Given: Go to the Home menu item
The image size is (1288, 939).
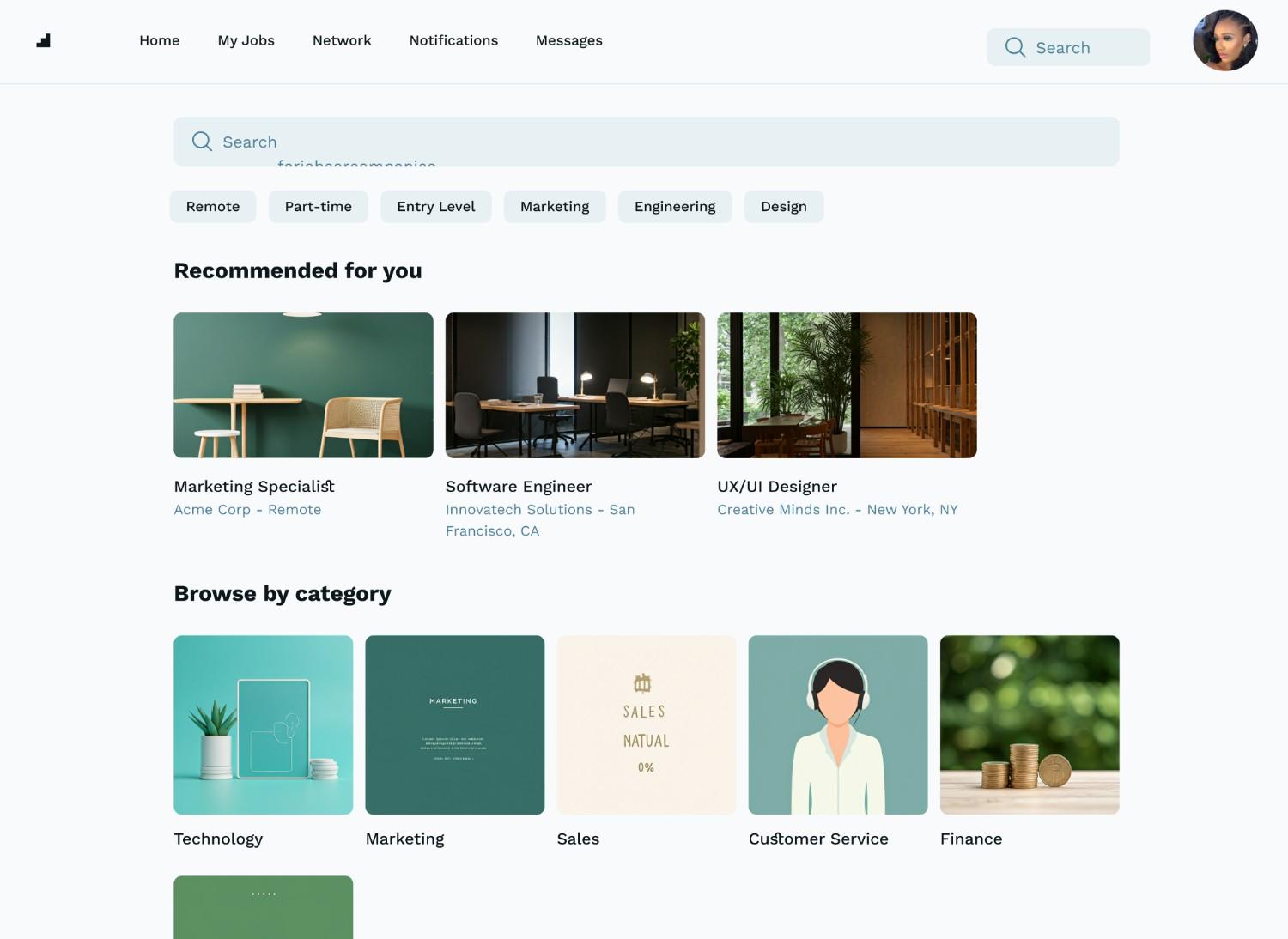Looking at the screenshot, I should 160,40.
